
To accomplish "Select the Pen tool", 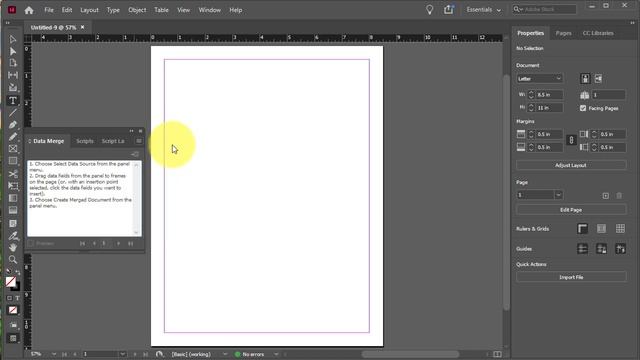I will coord(13,125).
